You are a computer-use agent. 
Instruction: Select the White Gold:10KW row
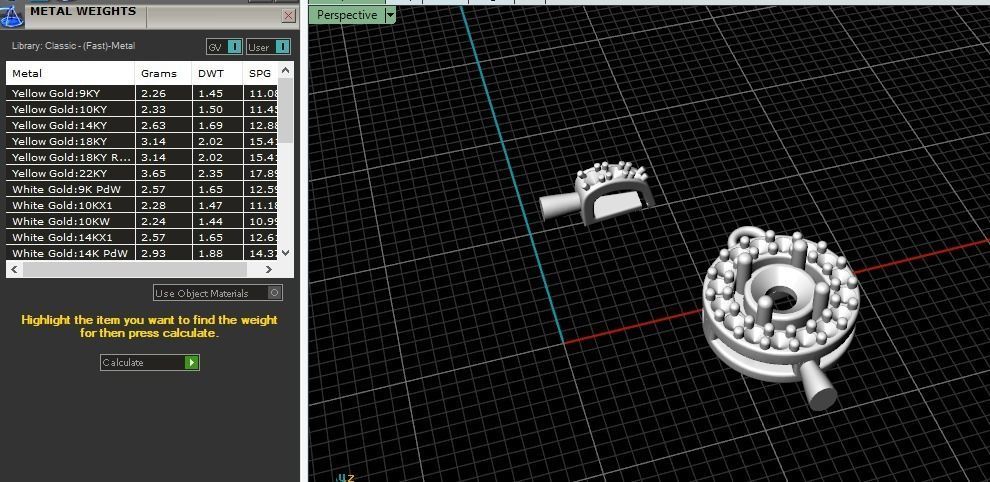142,221
